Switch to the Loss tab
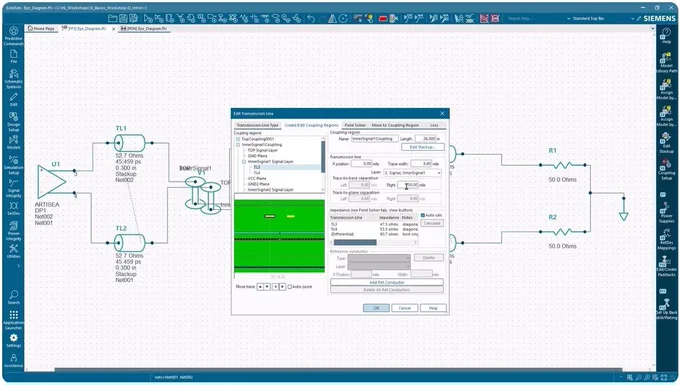This screenshot has width=680, height=385. [x=434, y=125]
